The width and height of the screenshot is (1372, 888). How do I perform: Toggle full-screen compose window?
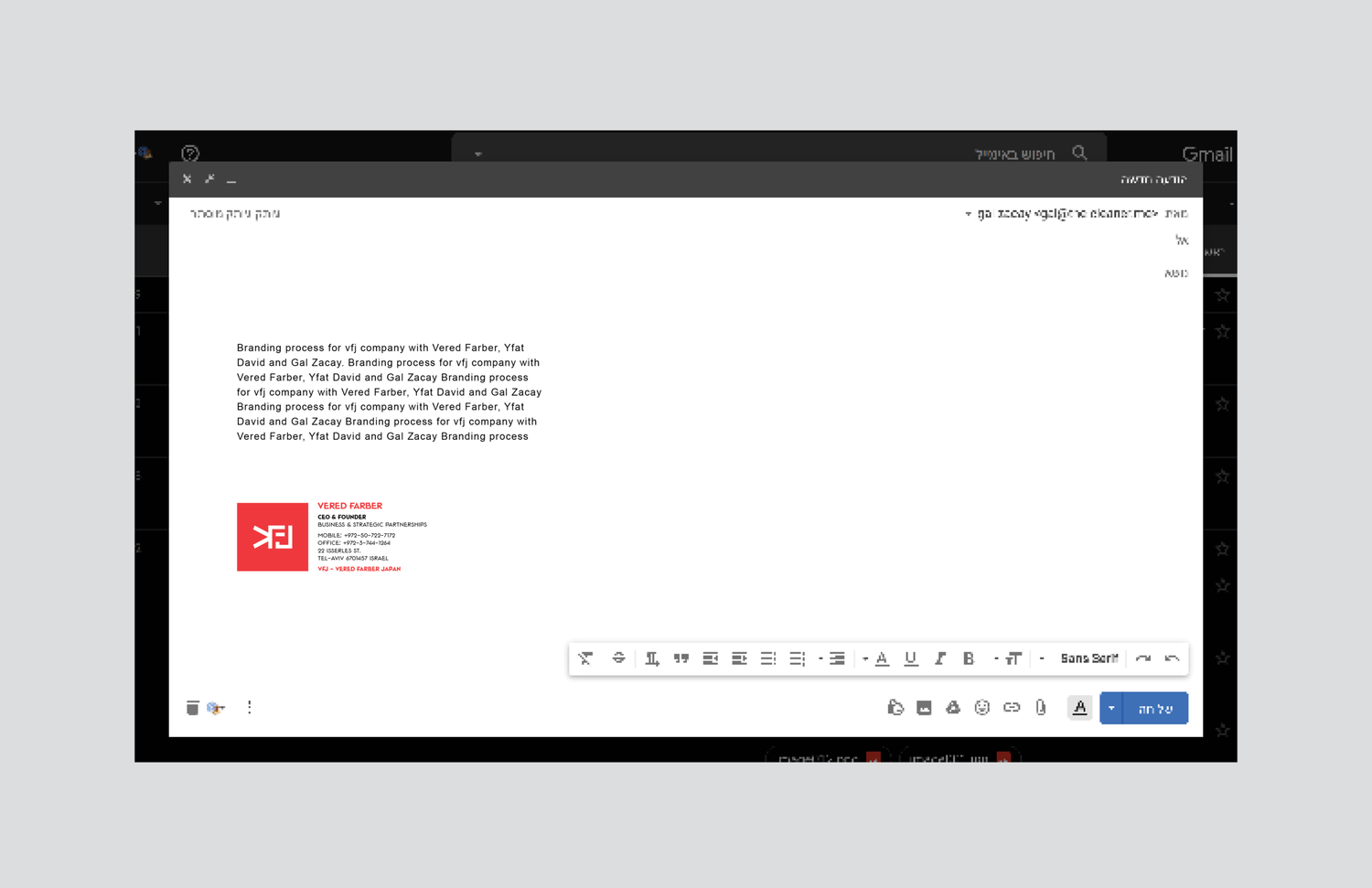tap(209, 179)
